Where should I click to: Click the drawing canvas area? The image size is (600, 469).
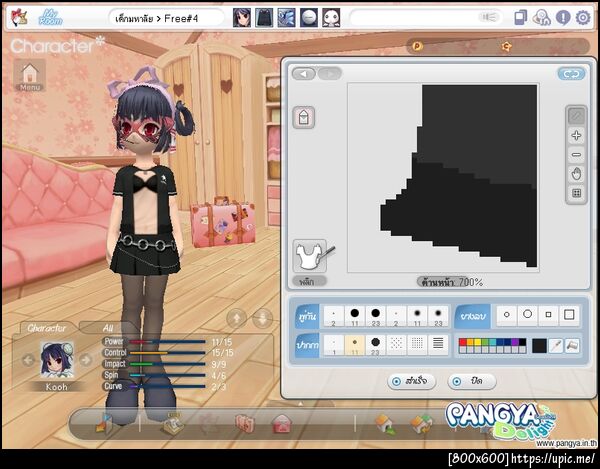pos(443,178)
